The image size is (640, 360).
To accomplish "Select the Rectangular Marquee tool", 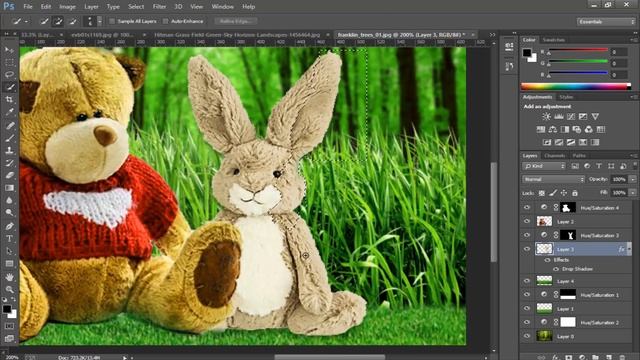I will point(9,62).
